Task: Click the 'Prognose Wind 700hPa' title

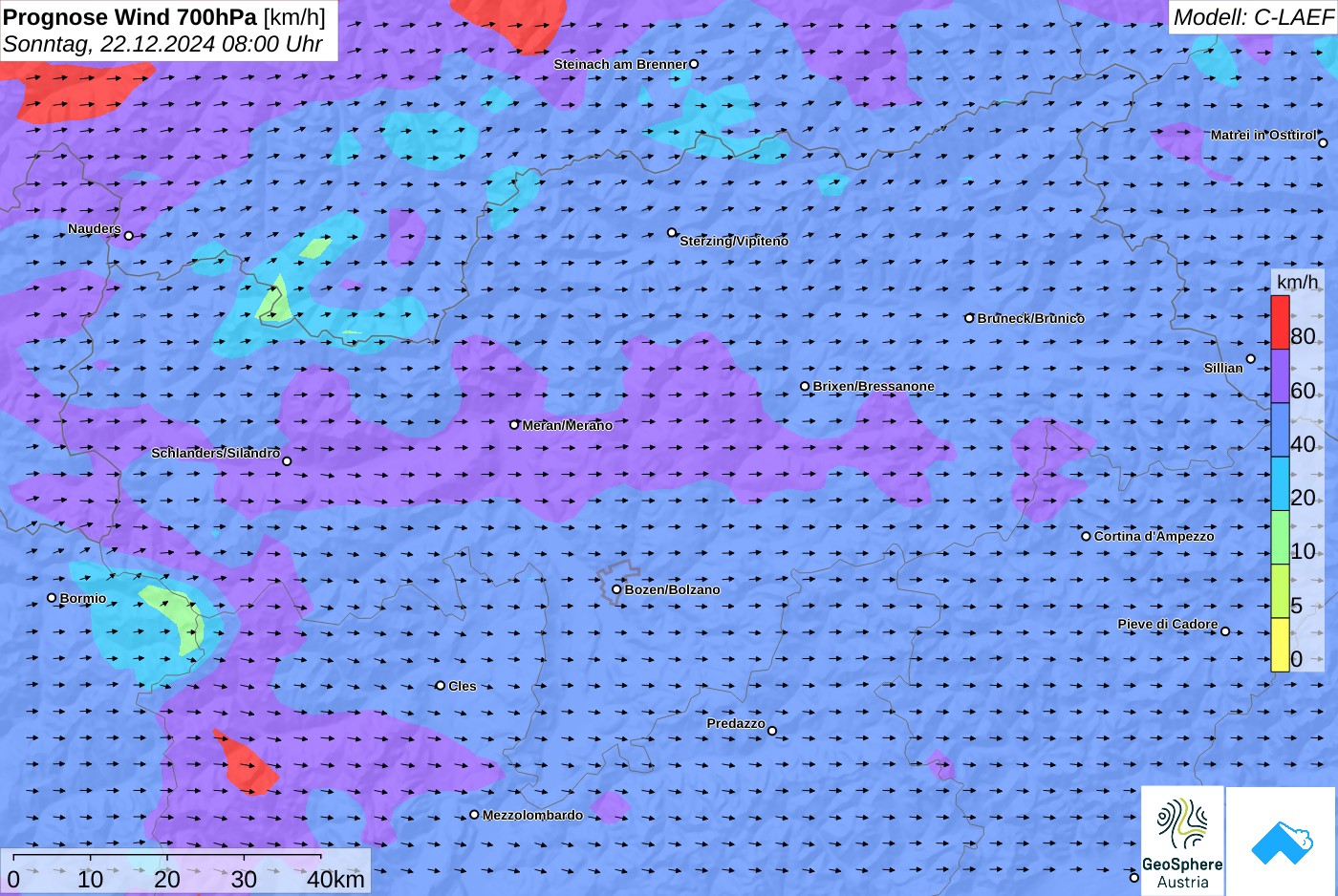Action: point(130,16)
